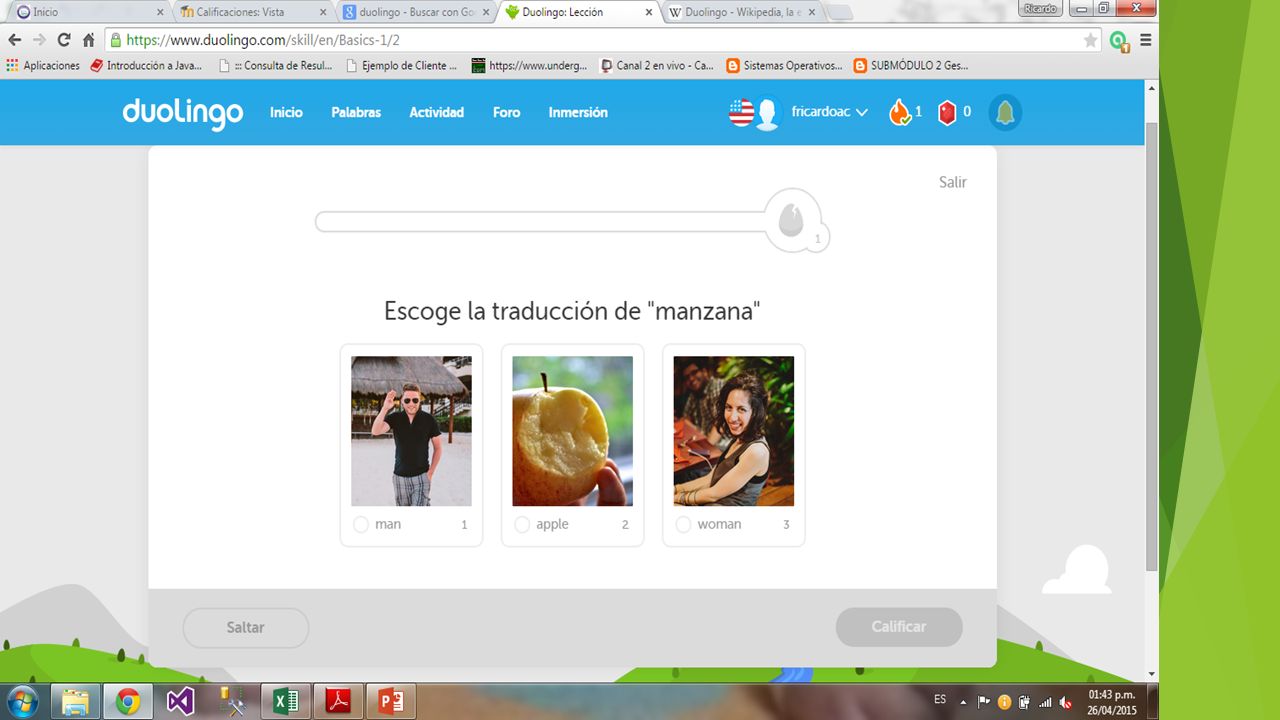This screenshot has height=720, width=1280.
Task: Go to Inicio in Duolingo nav
Action: (x=286, y=113)
